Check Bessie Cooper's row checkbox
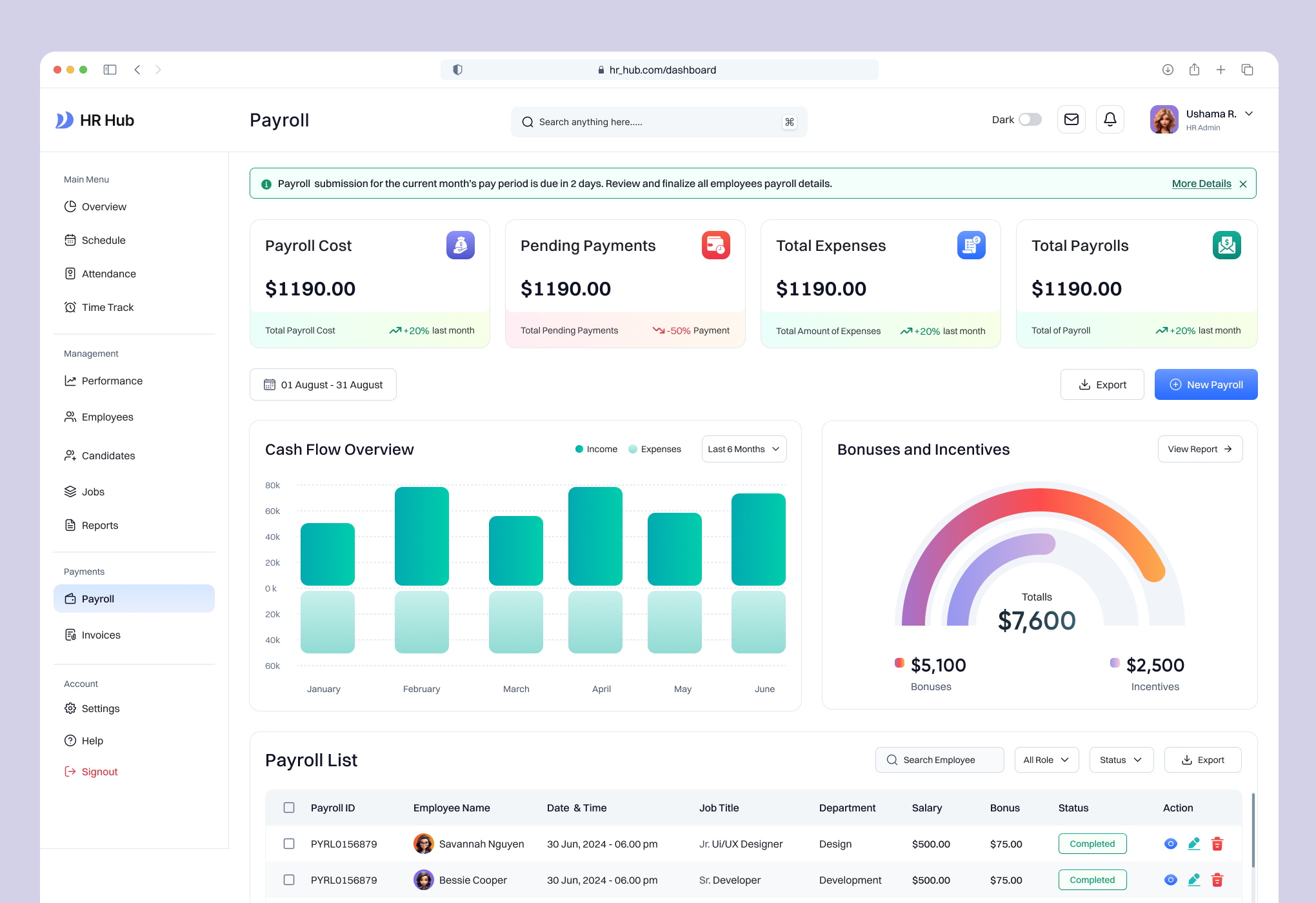 (x=288, y=879)
